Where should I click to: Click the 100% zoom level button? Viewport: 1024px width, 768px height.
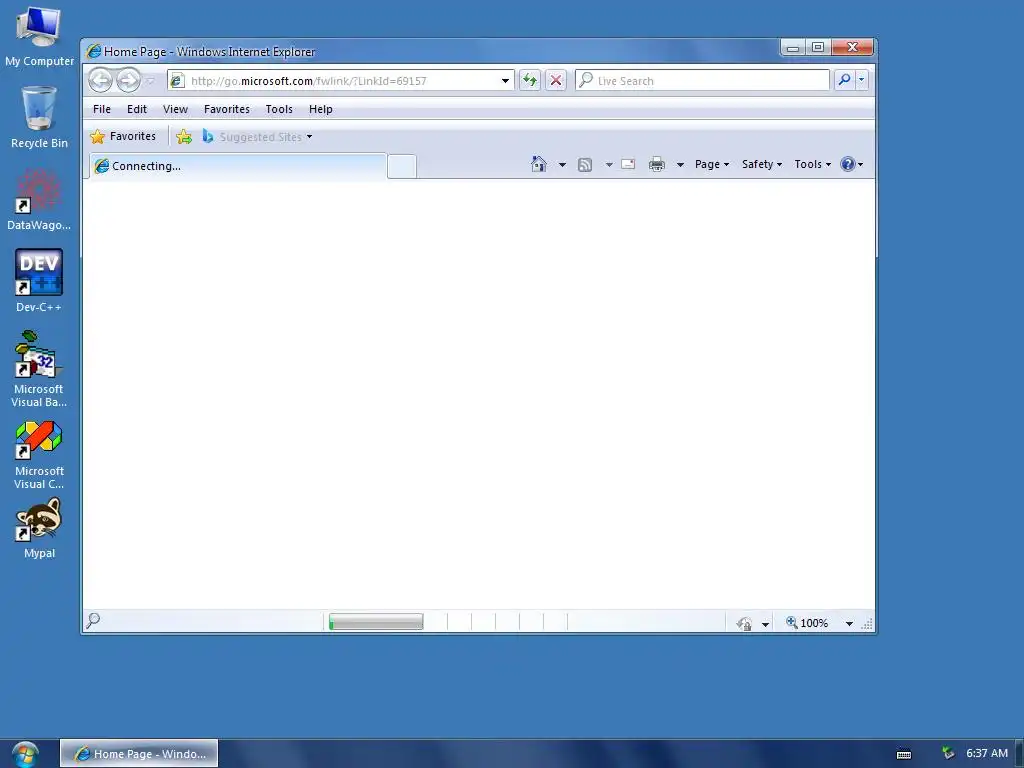pyautogui.click(x=807, y=622)
